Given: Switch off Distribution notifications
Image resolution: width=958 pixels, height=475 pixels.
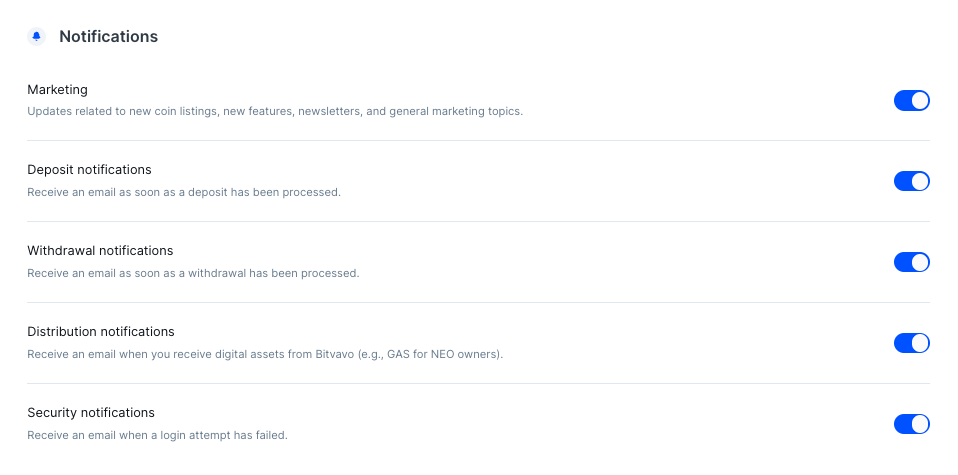Looking at the screenshot, I should 912,343.
